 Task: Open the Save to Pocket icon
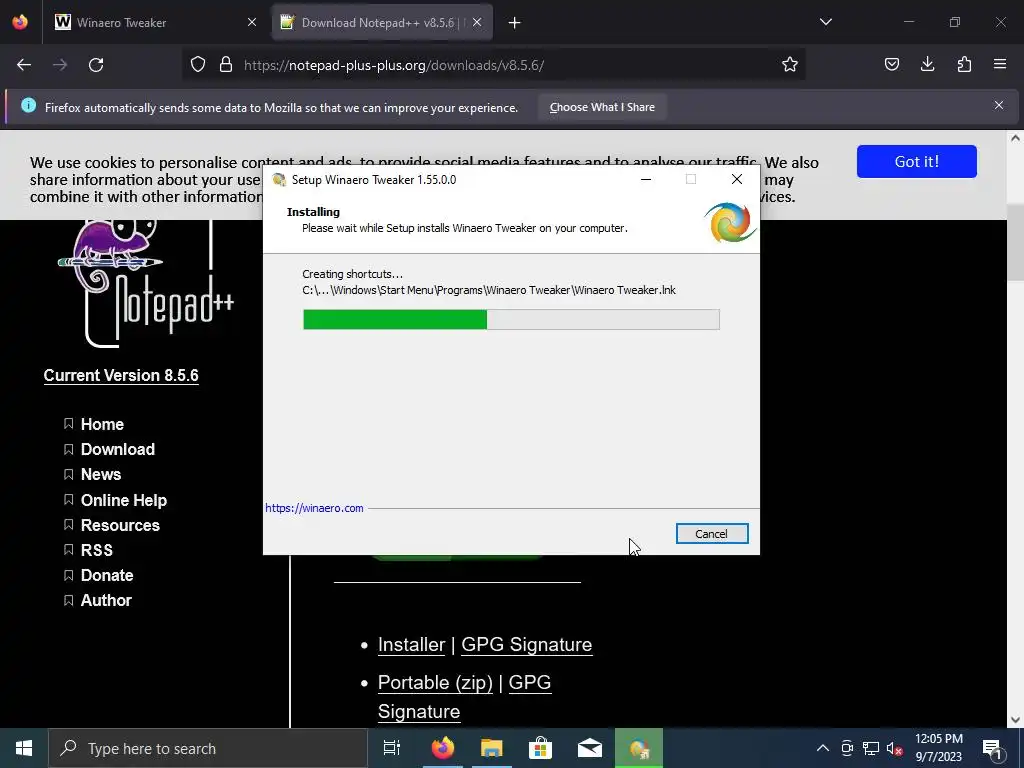click(x=891, y=65)
